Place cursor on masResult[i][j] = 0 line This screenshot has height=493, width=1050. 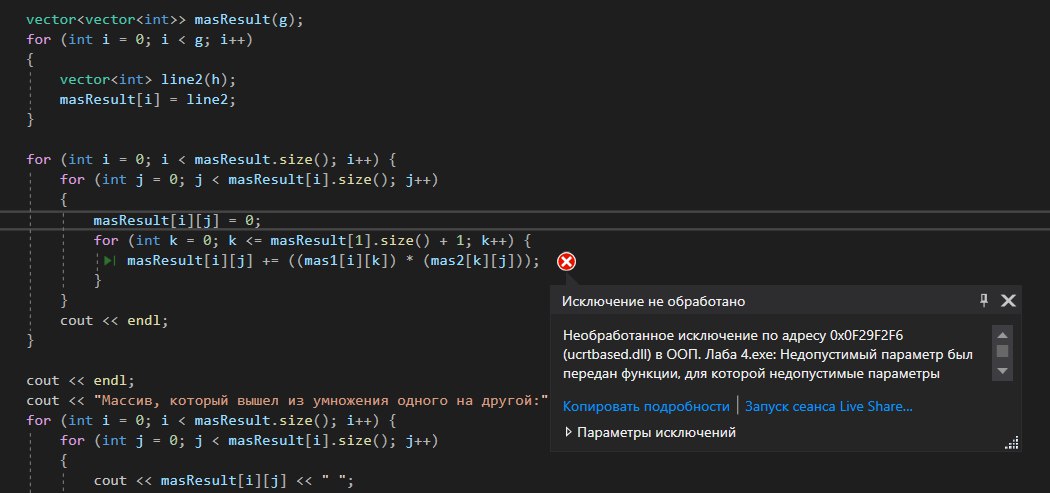[177, 220]
